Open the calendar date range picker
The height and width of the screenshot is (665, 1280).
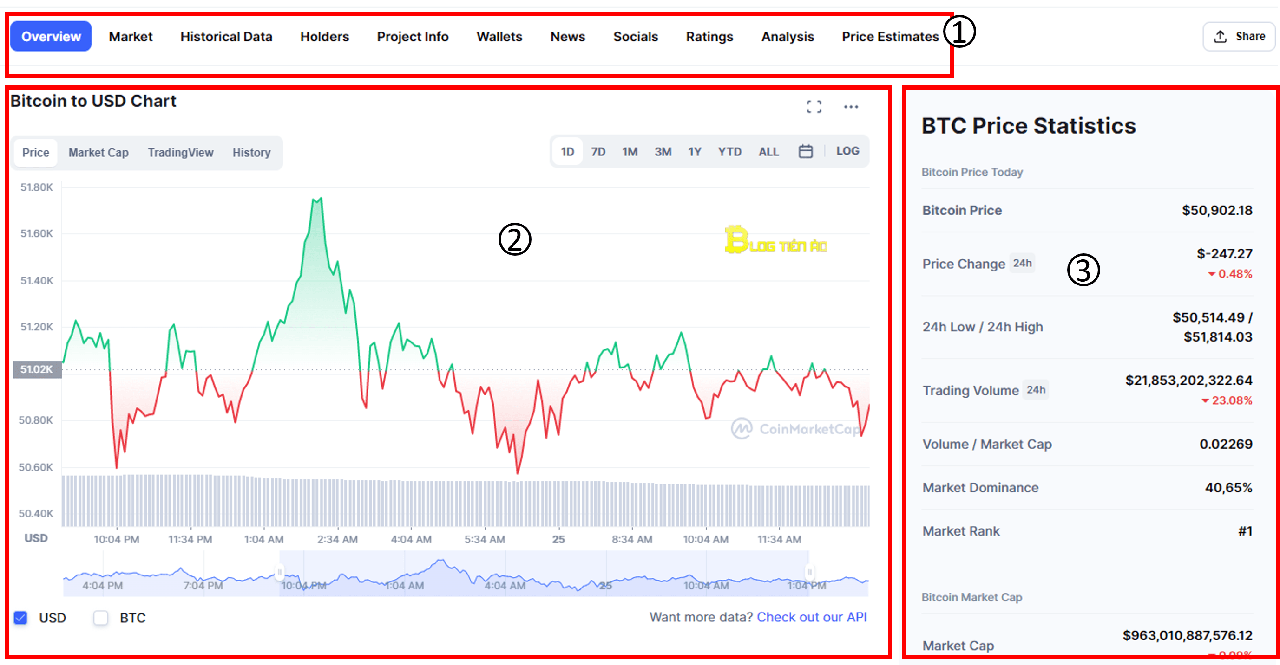coord(806,151)
